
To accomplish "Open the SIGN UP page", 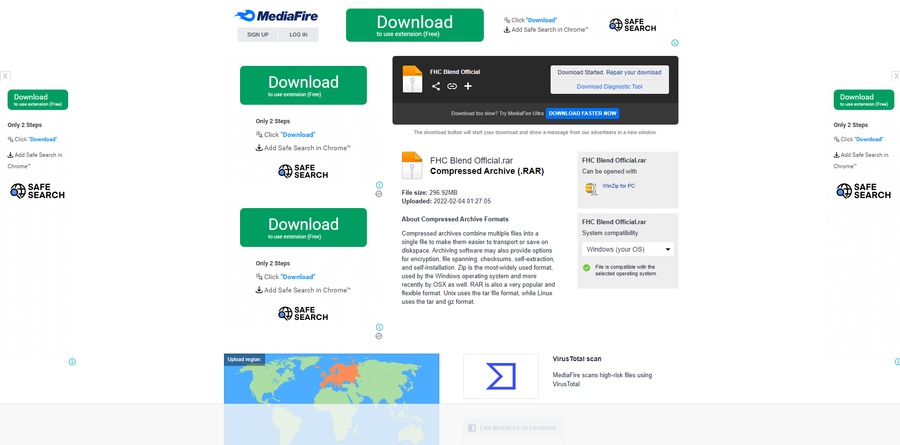I will (x=258, y=34).
